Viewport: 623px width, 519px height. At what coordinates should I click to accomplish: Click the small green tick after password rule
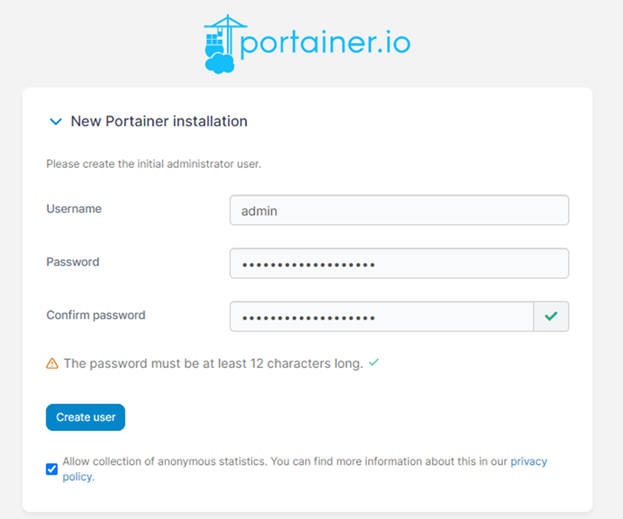(x=374, y=362)
